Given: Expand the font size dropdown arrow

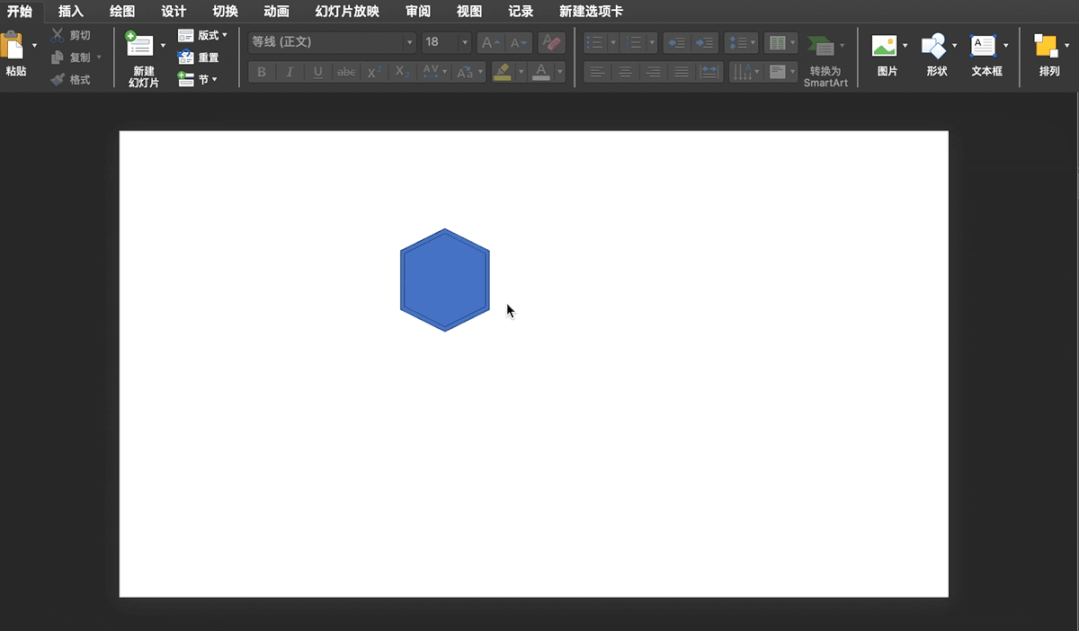Looking at the screenshot, I should [x=465, y=42].
